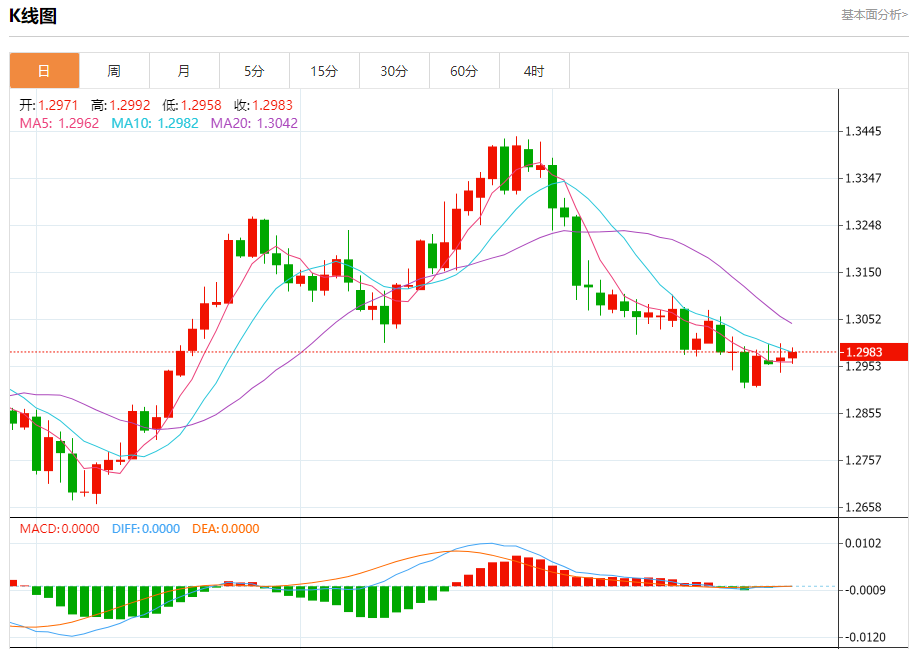Viewport: 916px width, 649px height.
Task: Click the DIFF value label
Action: click(146, 529)
